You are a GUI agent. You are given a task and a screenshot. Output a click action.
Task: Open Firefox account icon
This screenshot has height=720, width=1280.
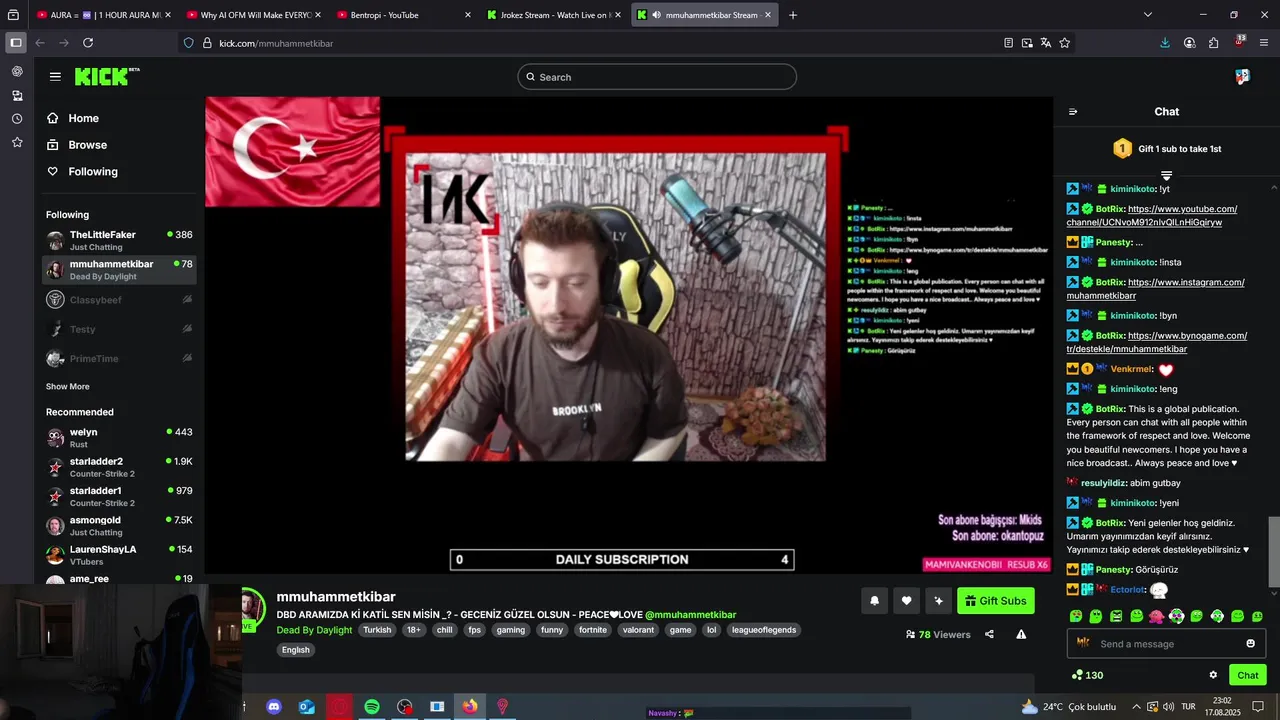point(1189,43)
